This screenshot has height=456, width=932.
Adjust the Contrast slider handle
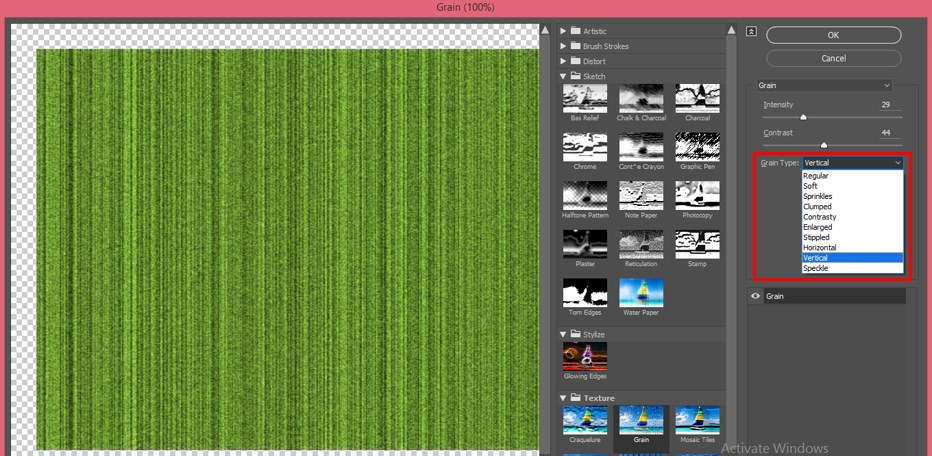824,145
